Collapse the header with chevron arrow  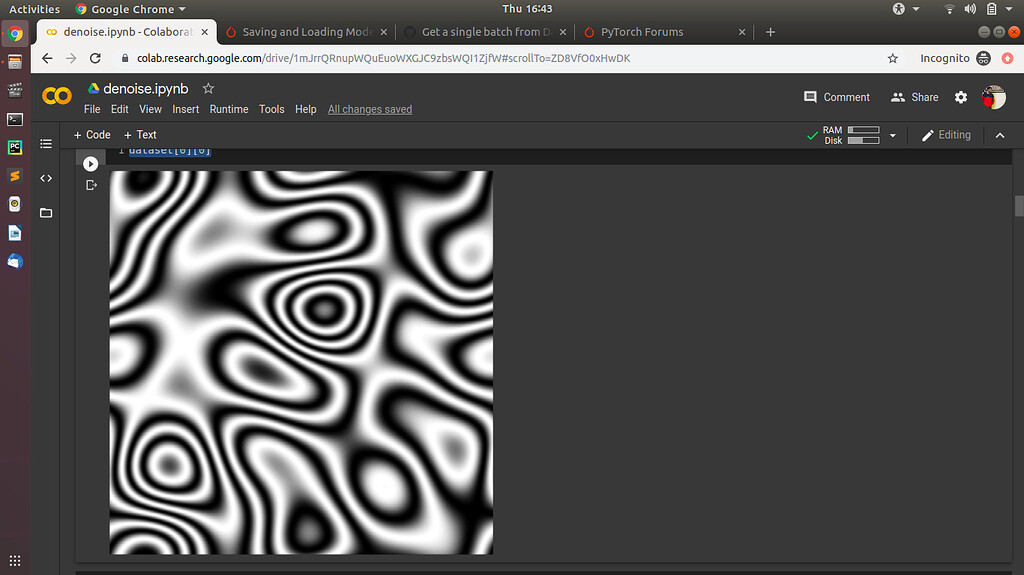(x=998, y=135)
